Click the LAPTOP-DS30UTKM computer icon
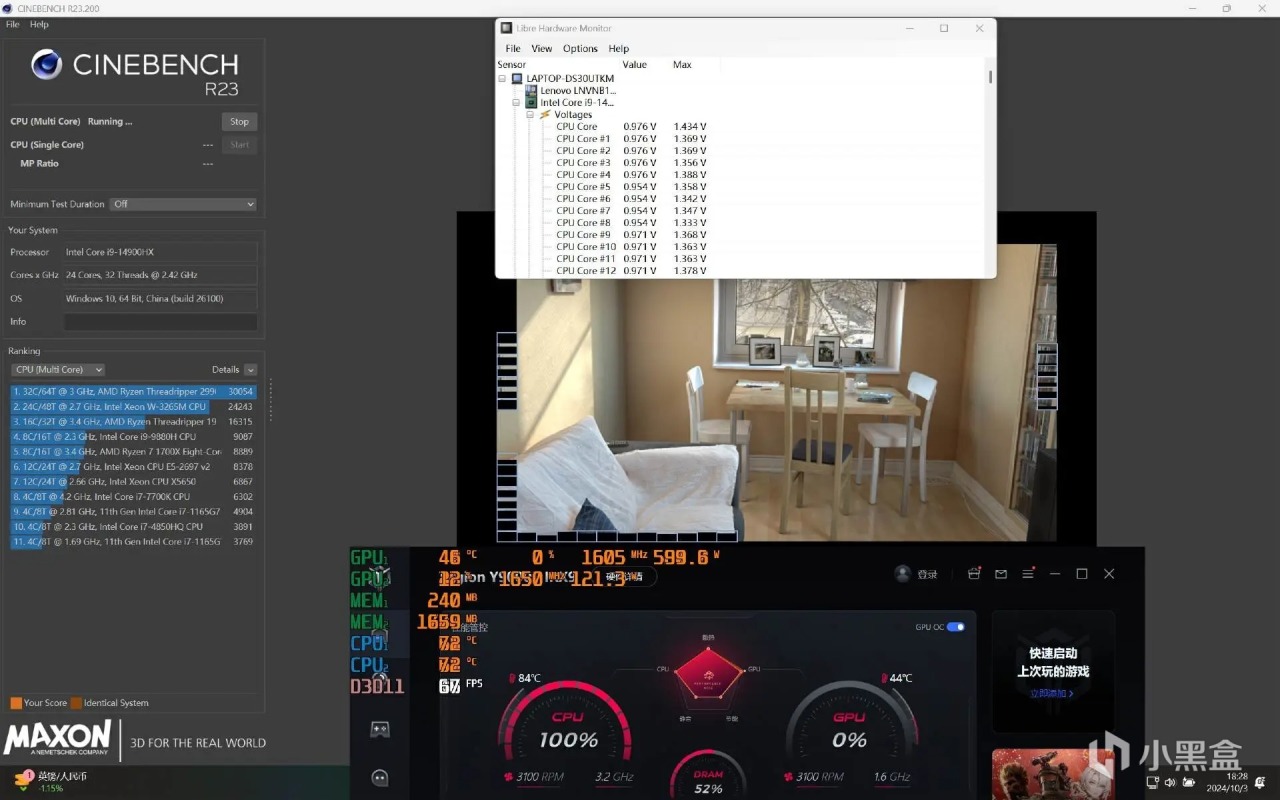Viewport: 1280px width, 800px height. pyautogui.click(x=517, y=78)
